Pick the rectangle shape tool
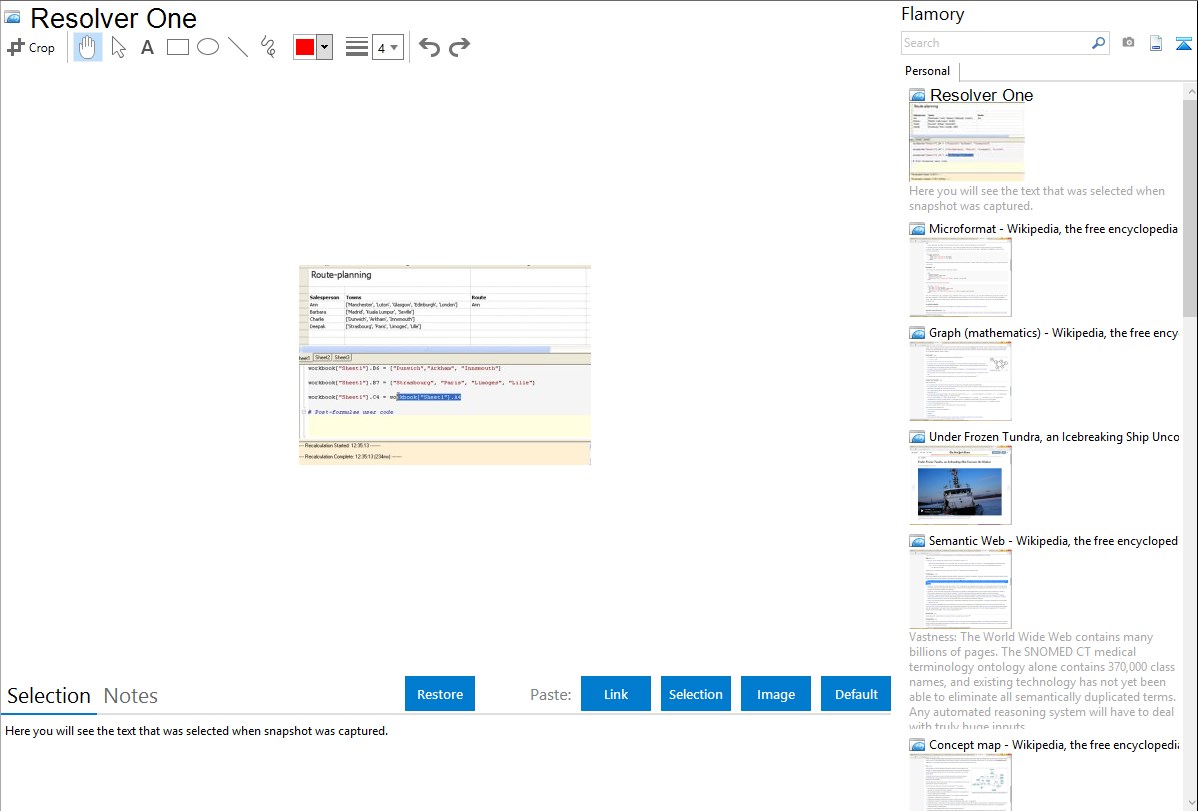 (178, 47)
